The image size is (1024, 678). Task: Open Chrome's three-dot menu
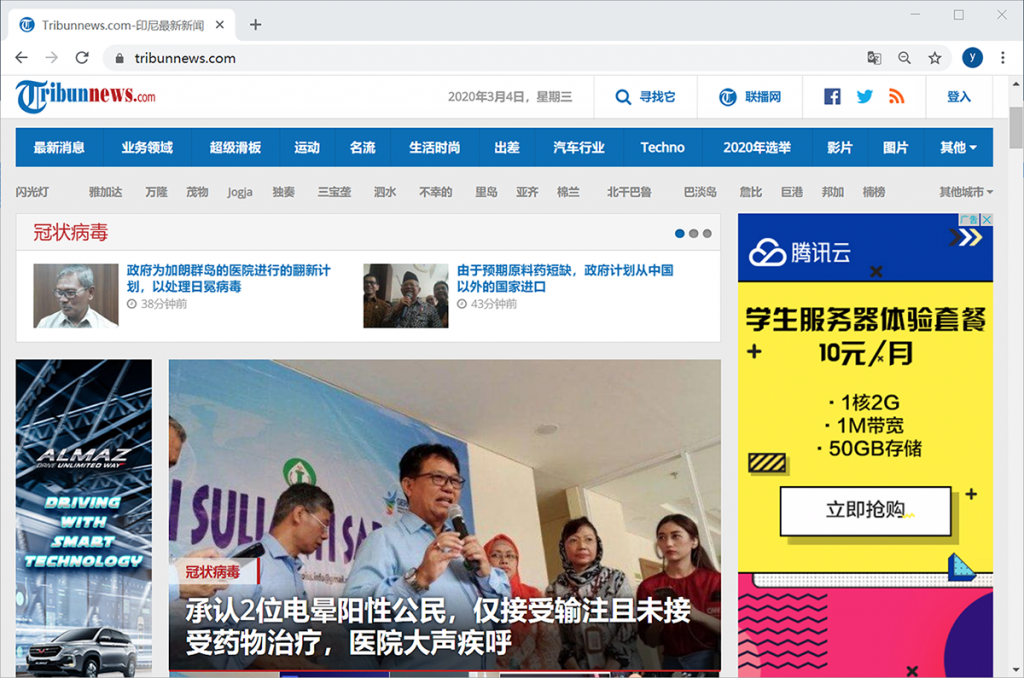(x=1003, y=58)
